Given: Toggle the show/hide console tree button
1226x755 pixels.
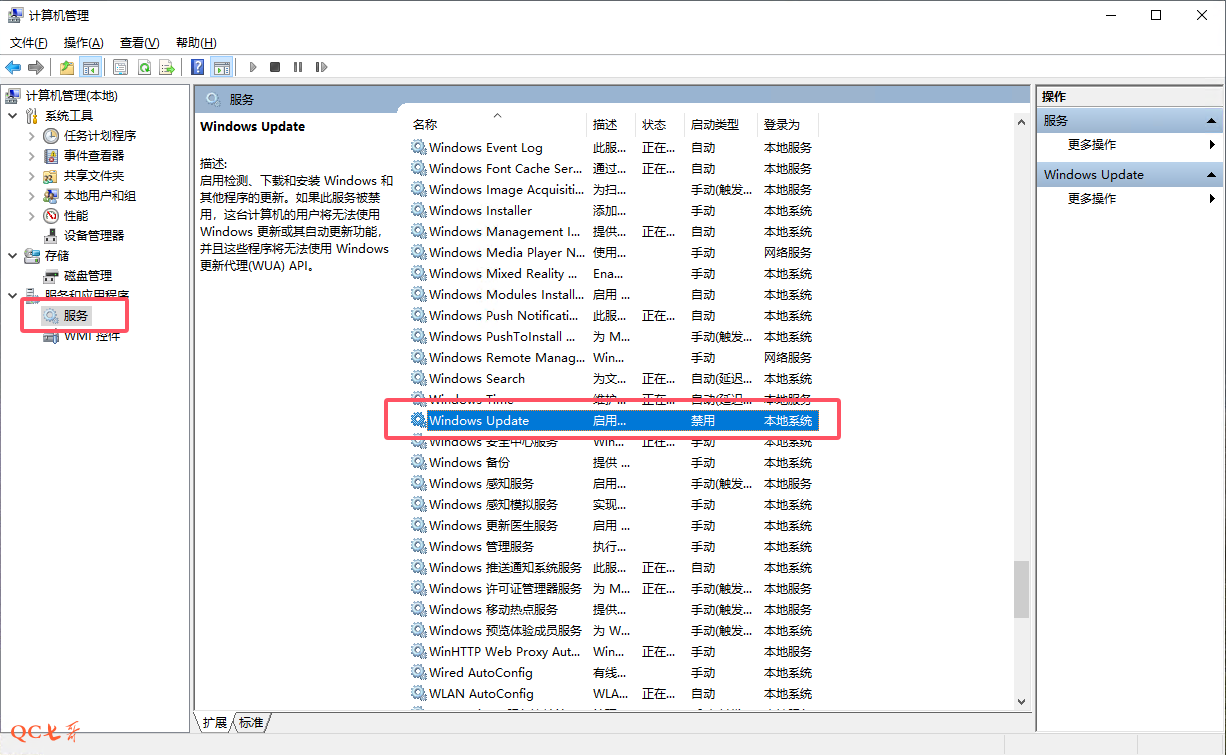Looking at the screenshot, I should click(90, 67).
